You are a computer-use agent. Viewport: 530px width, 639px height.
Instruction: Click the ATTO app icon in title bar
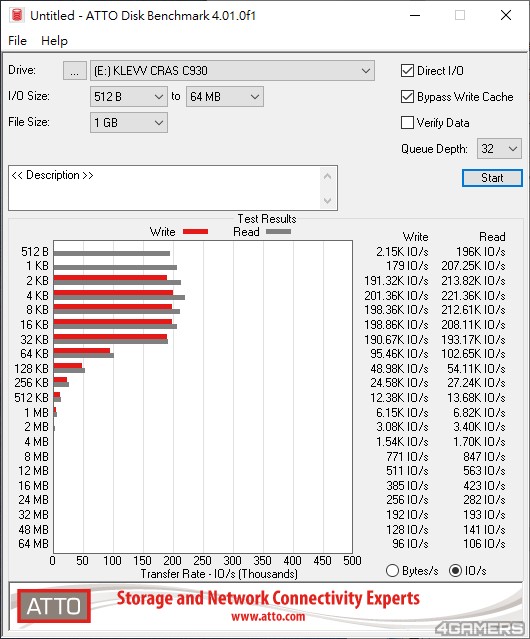click(17, 15)
